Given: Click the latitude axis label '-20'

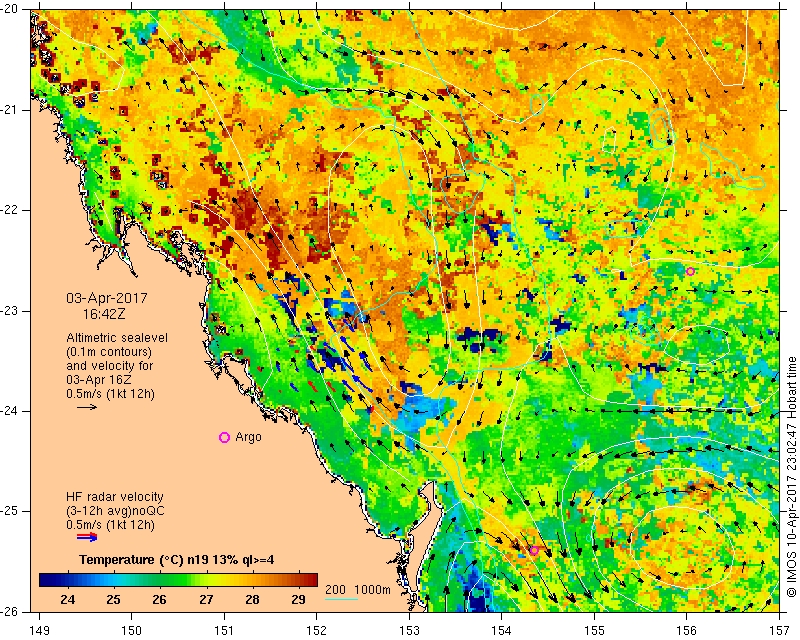Looking at the screenshot, I should click(x=10, y=9).
